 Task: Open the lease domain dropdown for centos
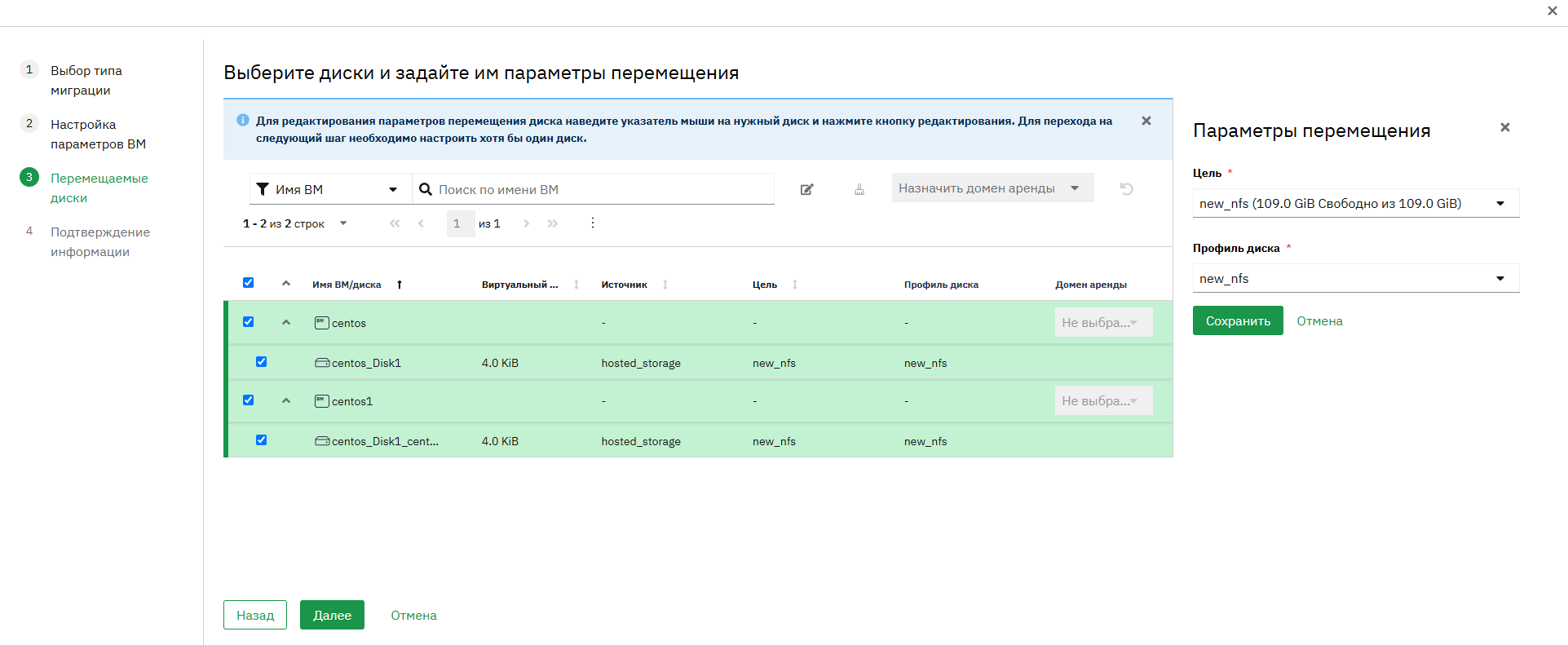[1103, 322]
